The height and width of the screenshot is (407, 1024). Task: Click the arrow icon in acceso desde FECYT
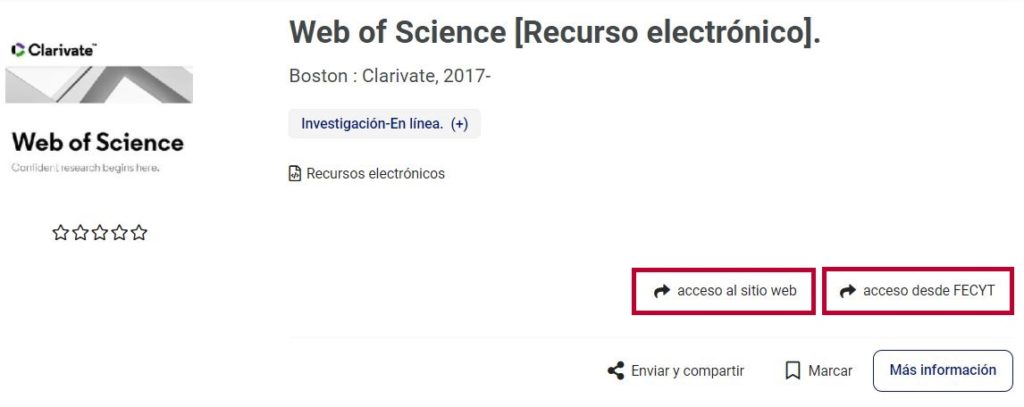click(848, 291)
